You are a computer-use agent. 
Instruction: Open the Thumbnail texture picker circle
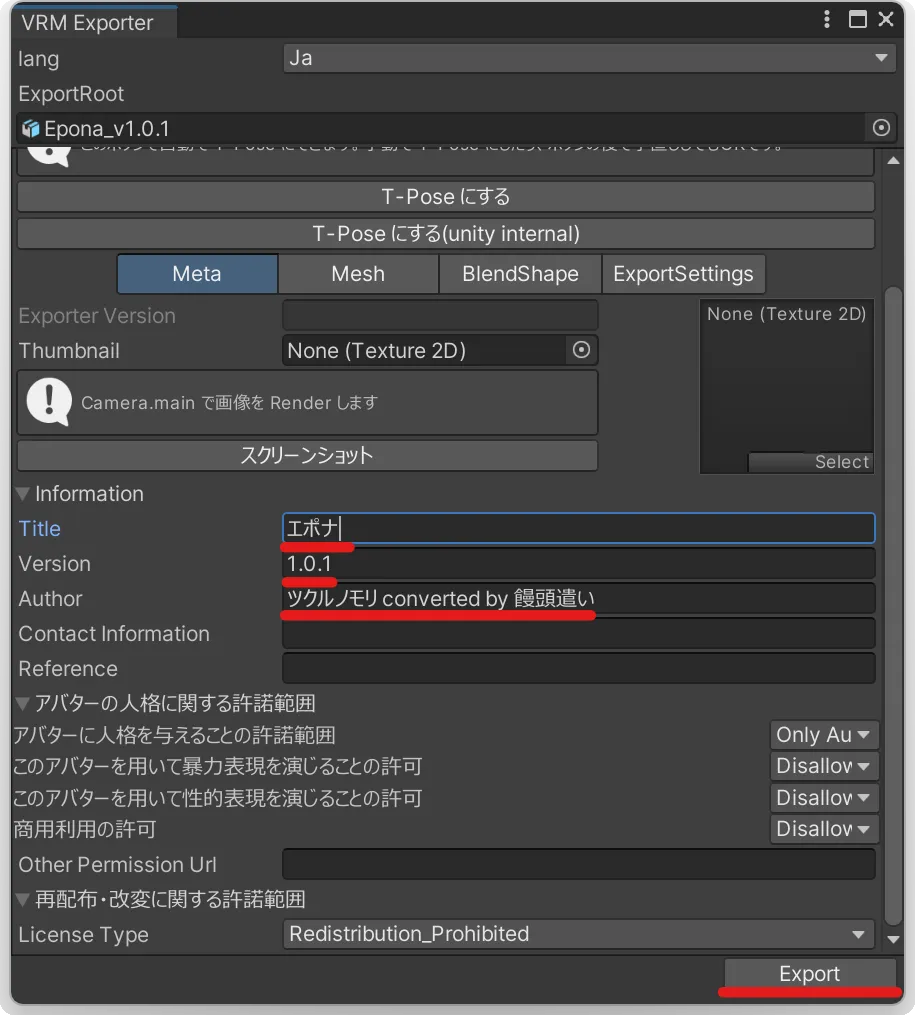[581, 350]
